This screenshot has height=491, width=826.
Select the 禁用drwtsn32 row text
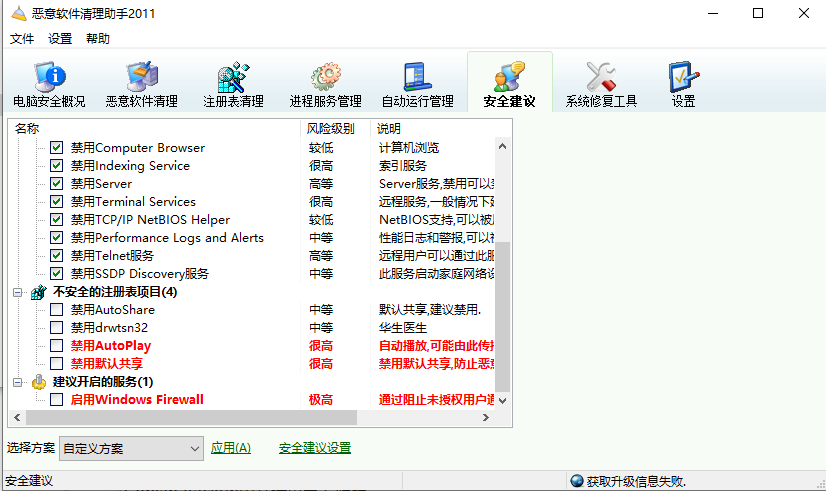pos(109,327)
